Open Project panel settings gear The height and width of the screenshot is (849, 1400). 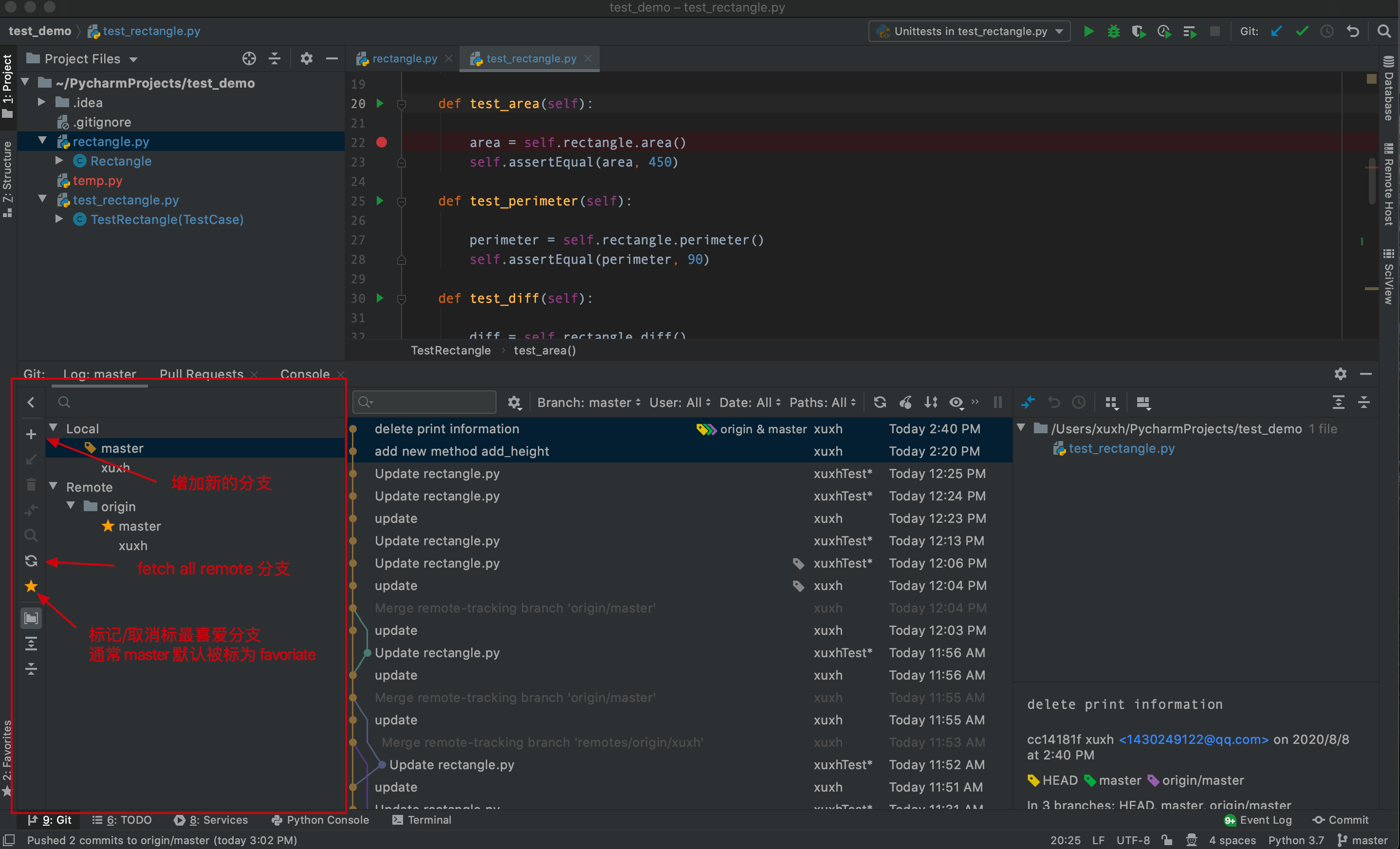pyautogui.click(x=306, y=58)
